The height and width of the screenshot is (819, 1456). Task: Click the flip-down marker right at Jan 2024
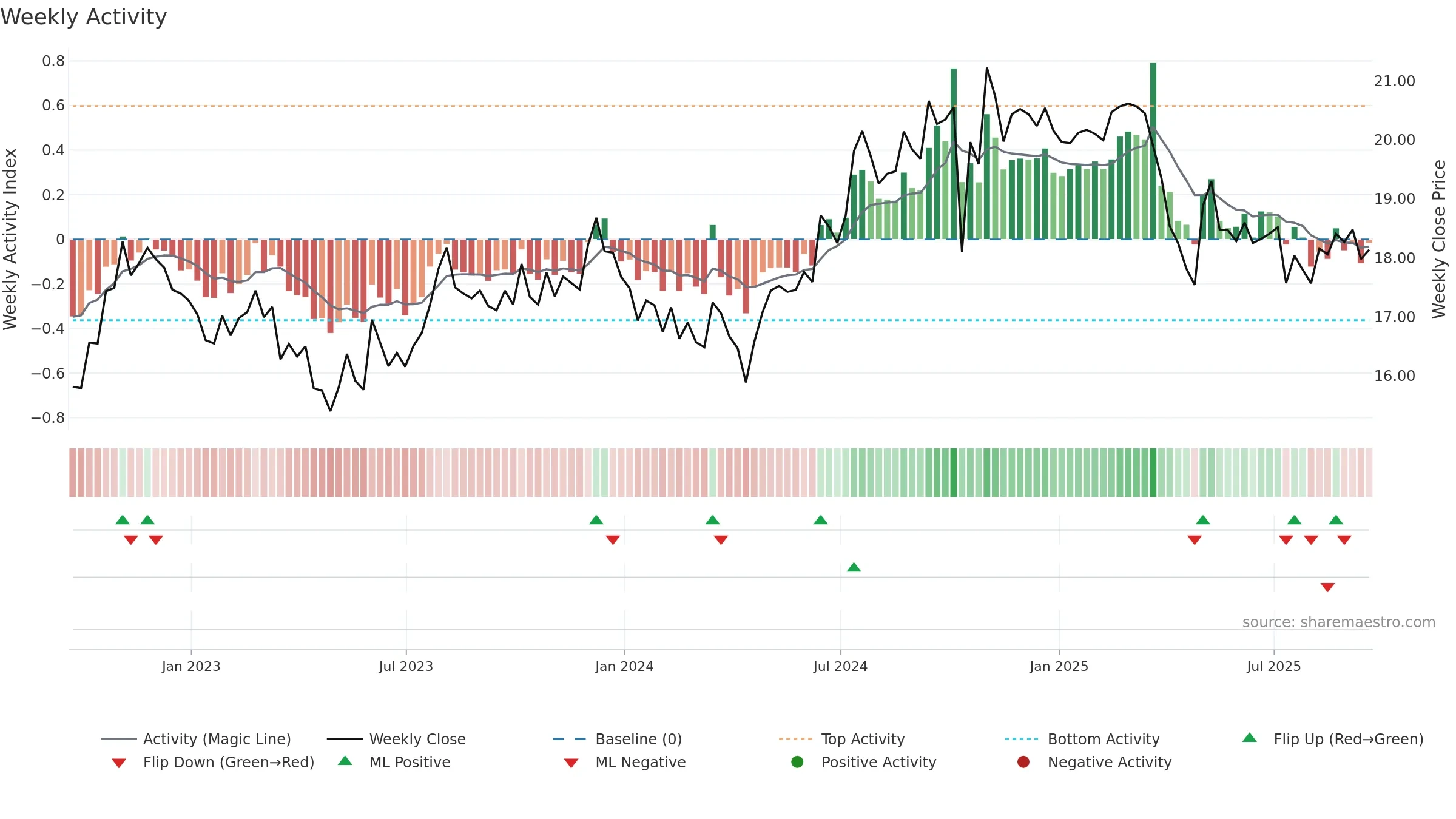(x=613, y=540)
